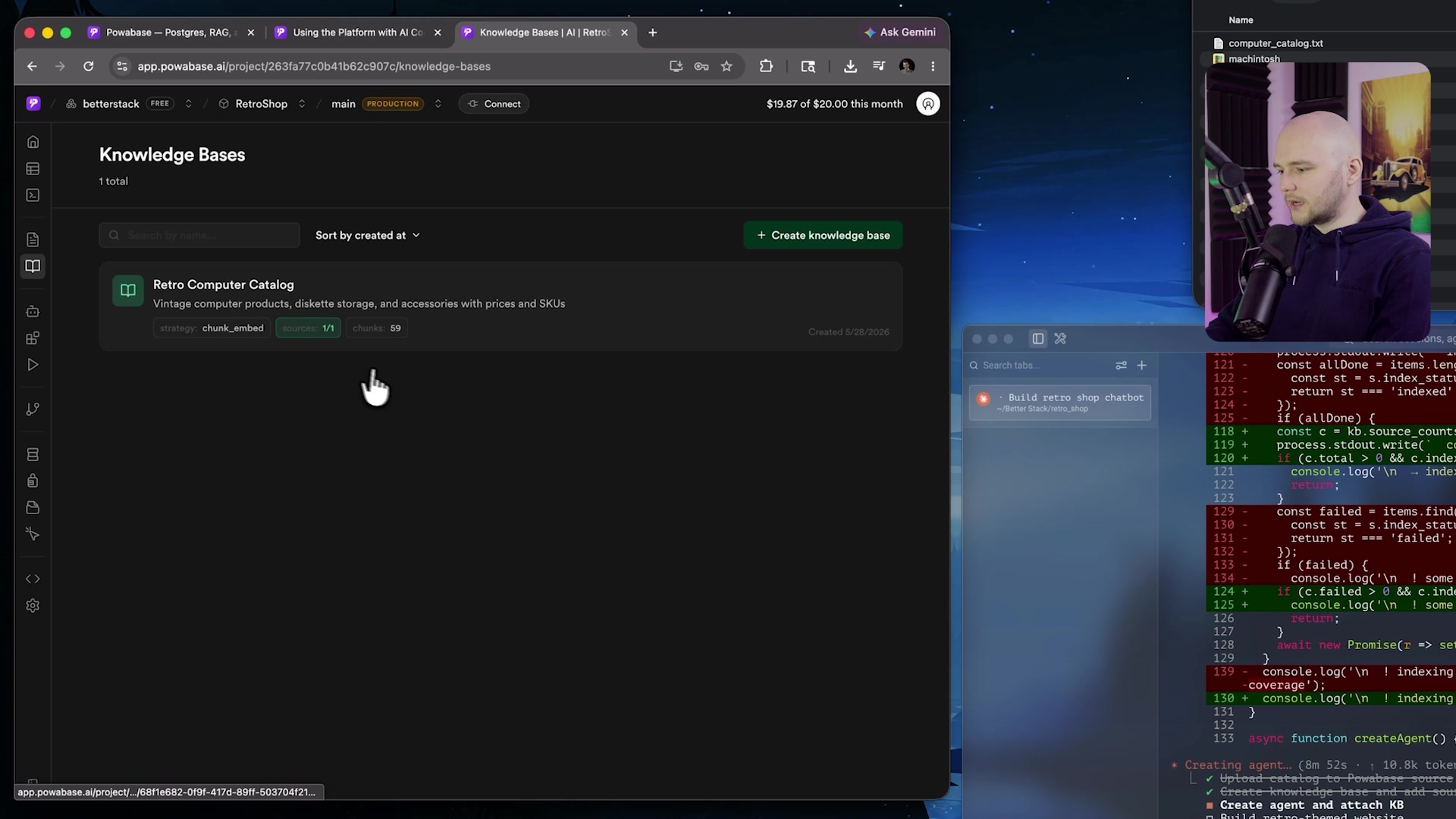Click the chunks: 59 tag

377,328
